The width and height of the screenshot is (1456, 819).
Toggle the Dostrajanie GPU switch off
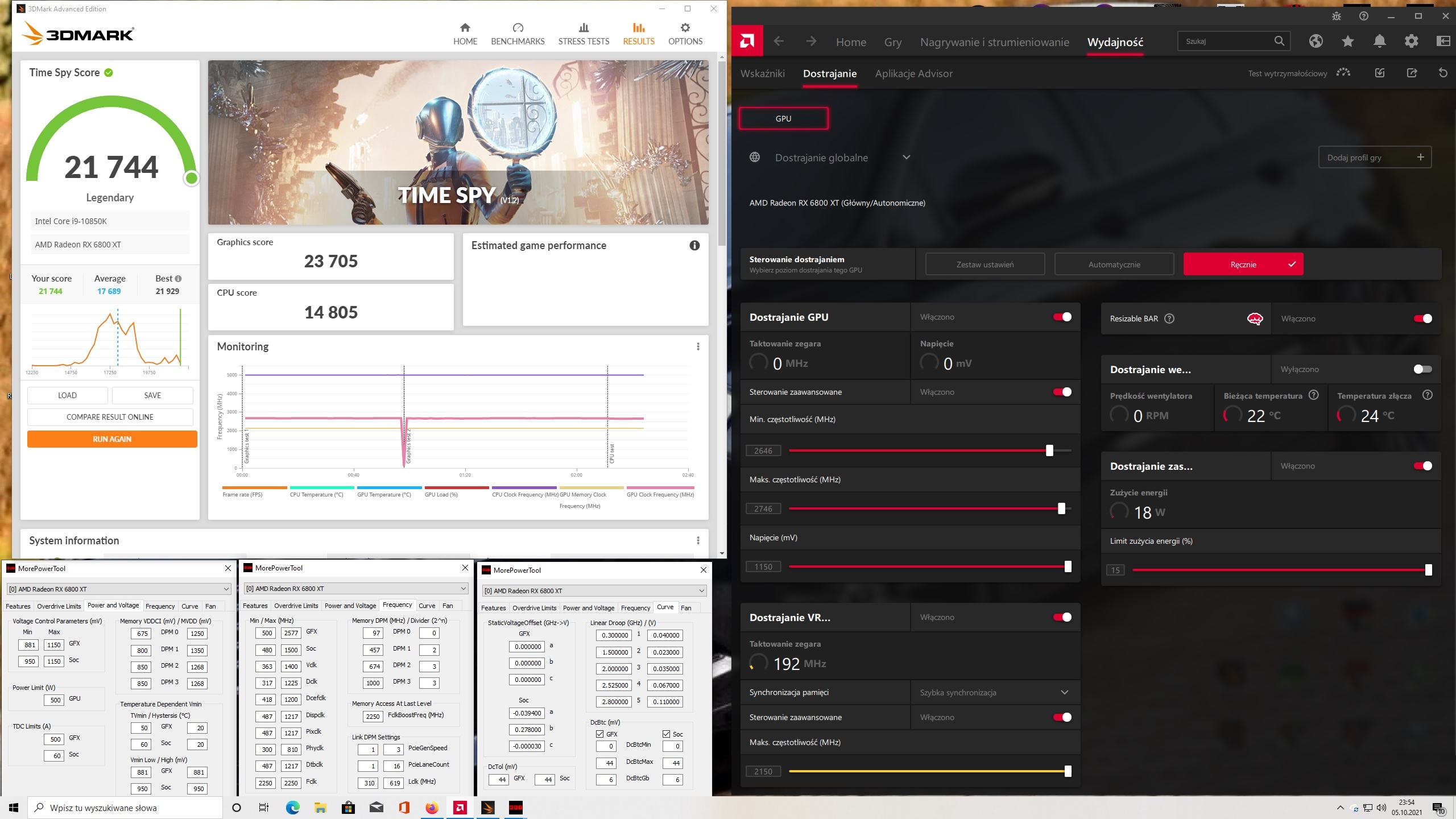coord(1062,317)
